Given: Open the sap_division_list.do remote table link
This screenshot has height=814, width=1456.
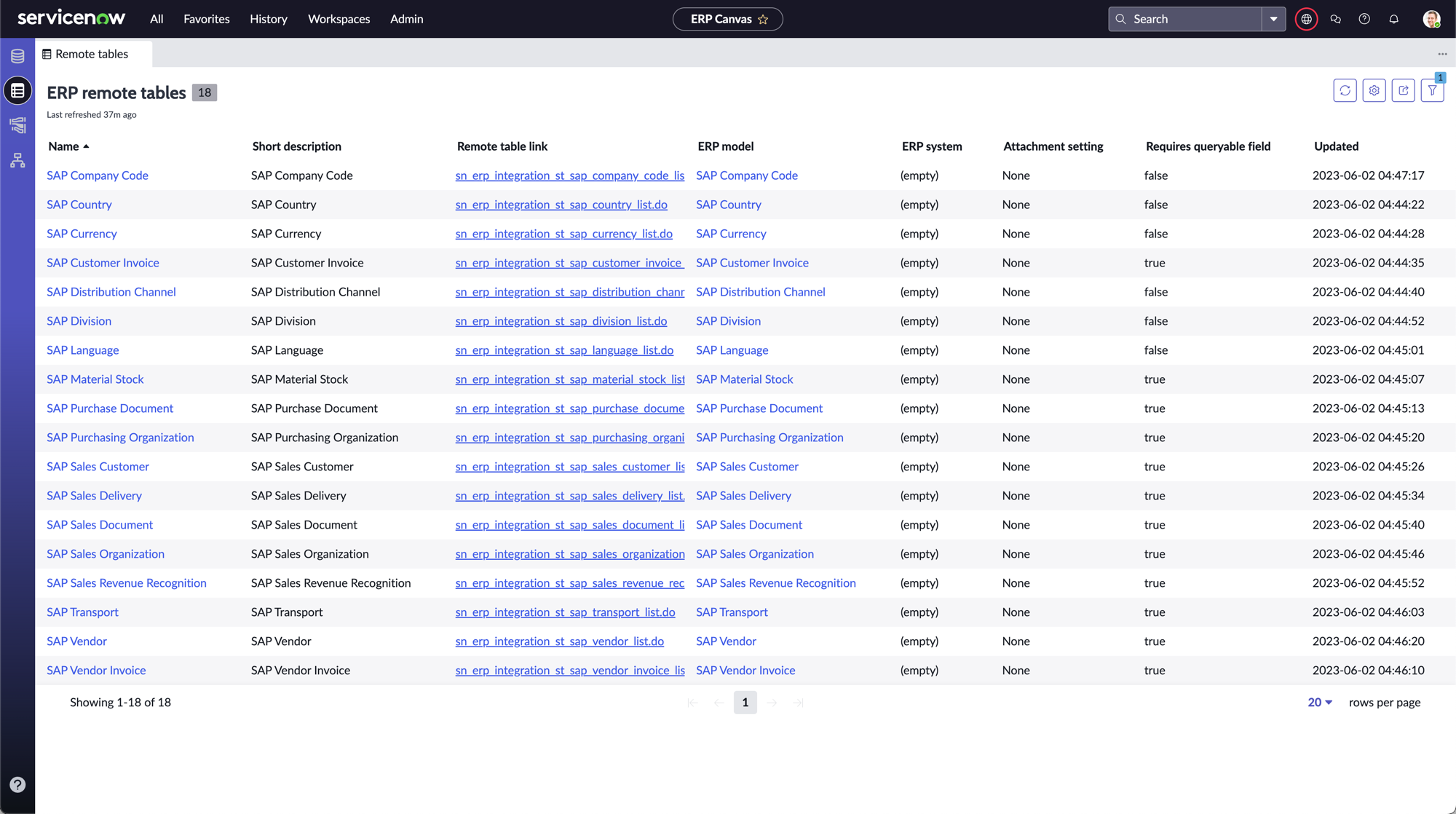Looking at the screenshot, I should click(561, 321).
